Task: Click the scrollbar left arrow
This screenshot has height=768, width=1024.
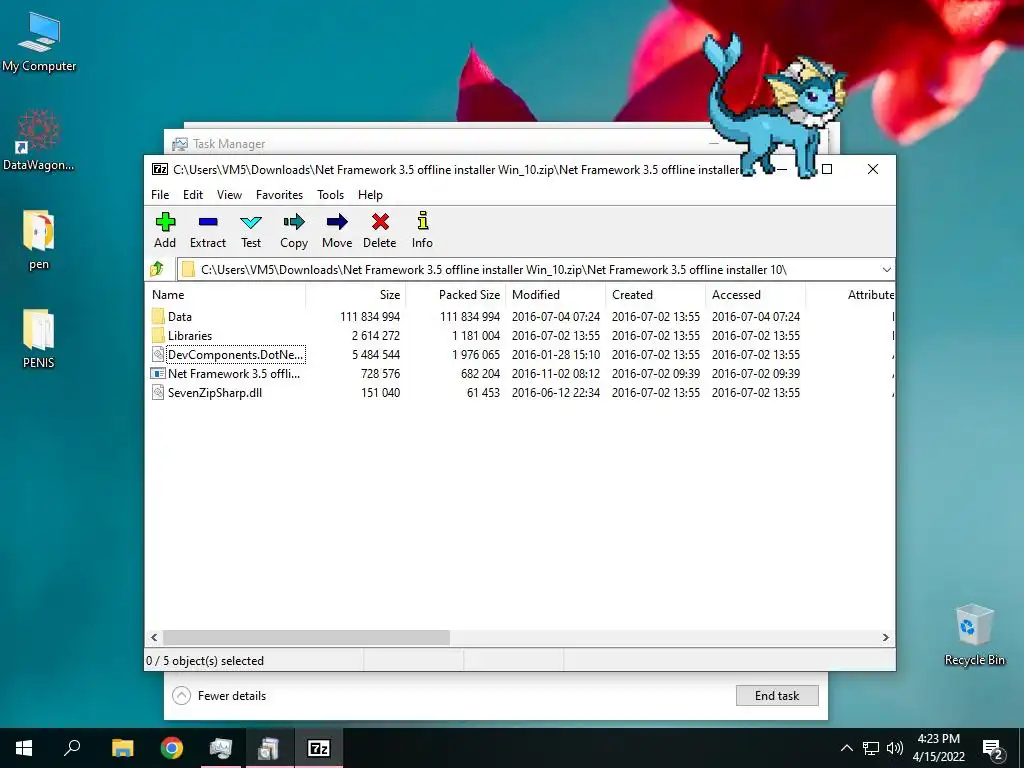Action: (154, 637)
